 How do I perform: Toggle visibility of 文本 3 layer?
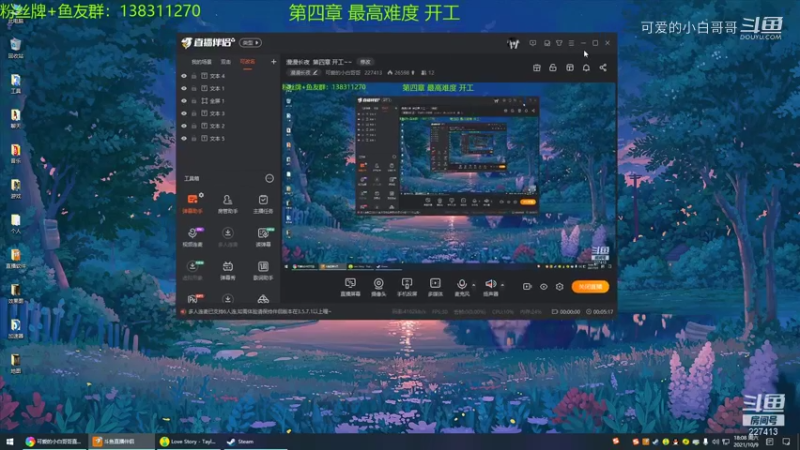[x=184, y=113]
